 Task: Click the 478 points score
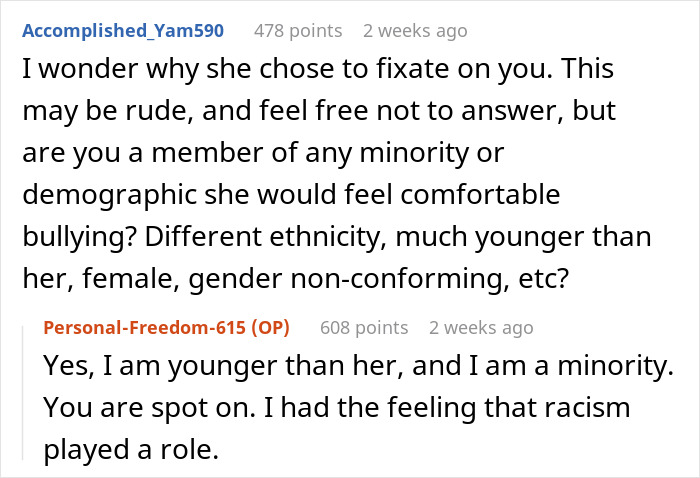(297, 31)
